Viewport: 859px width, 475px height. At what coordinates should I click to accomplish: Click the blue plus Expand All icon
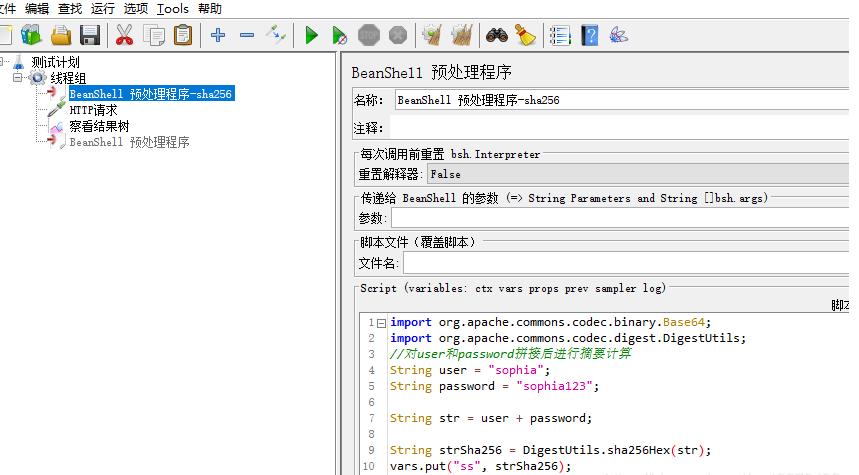pos(218,36)
